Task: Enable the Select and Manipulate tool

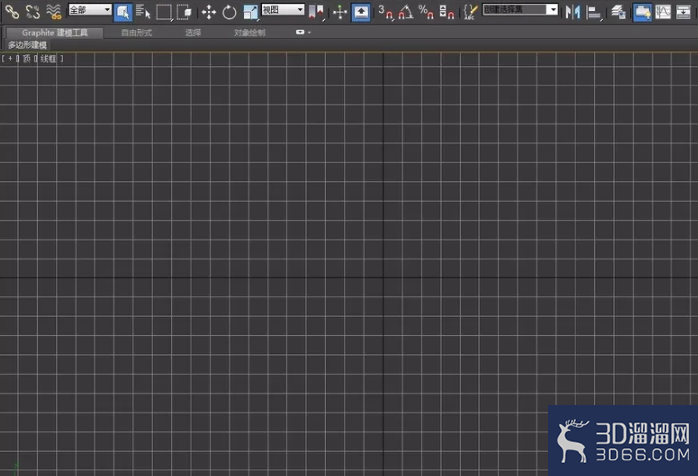Action: (x=340, y=12)
